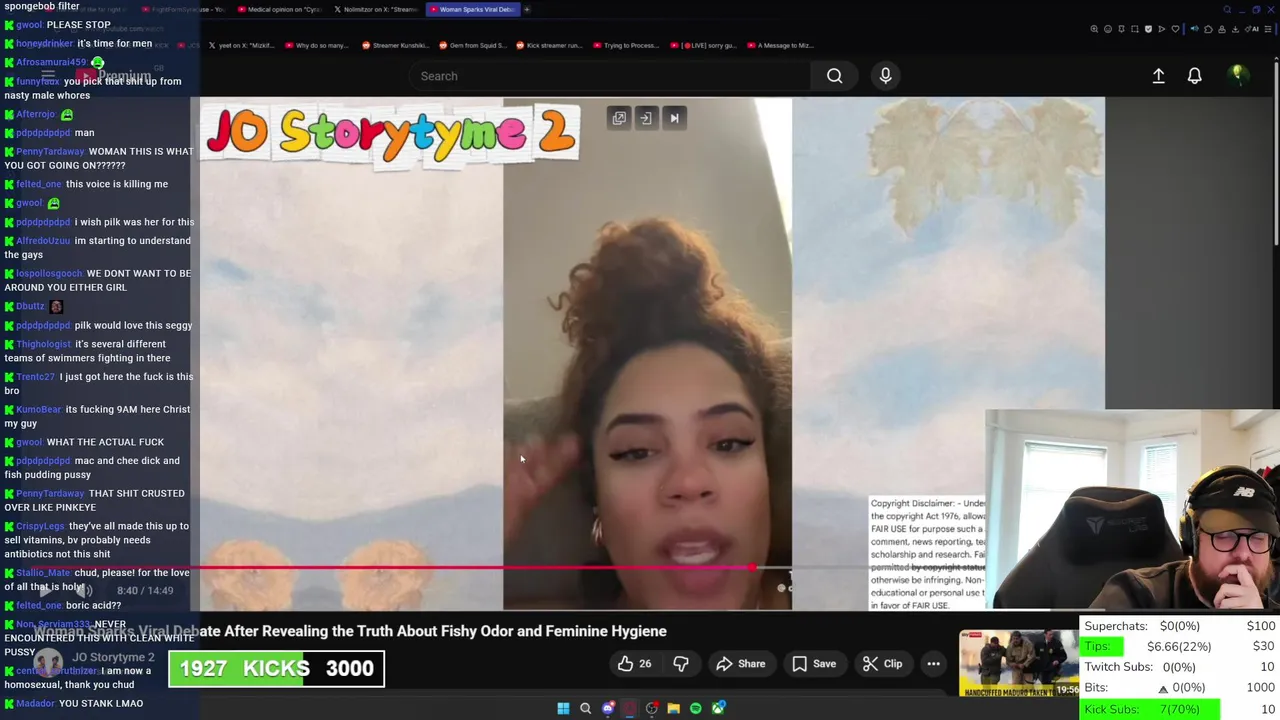This screenshot has height=720, width=1280.
Task: Skip to next video in player overlay
Action: point(674,118)
